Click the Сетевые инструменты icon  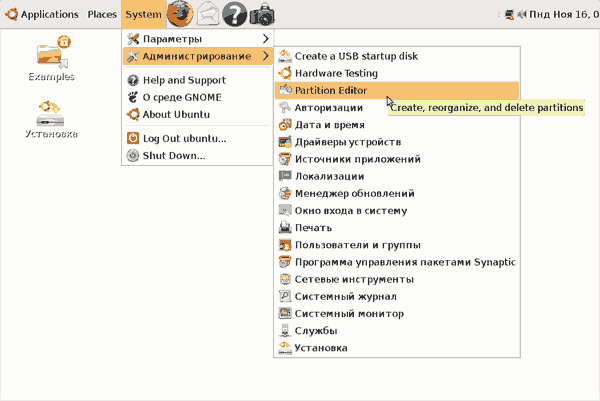point(285,279)
